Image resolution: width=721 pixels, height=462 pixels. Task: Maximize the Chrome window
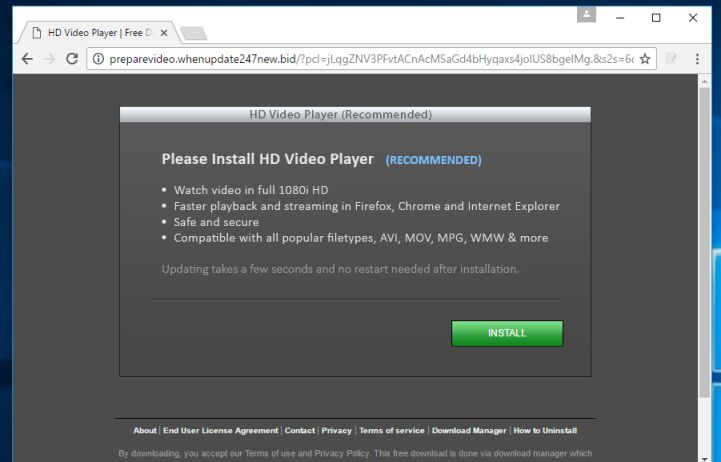click(656, 18)
